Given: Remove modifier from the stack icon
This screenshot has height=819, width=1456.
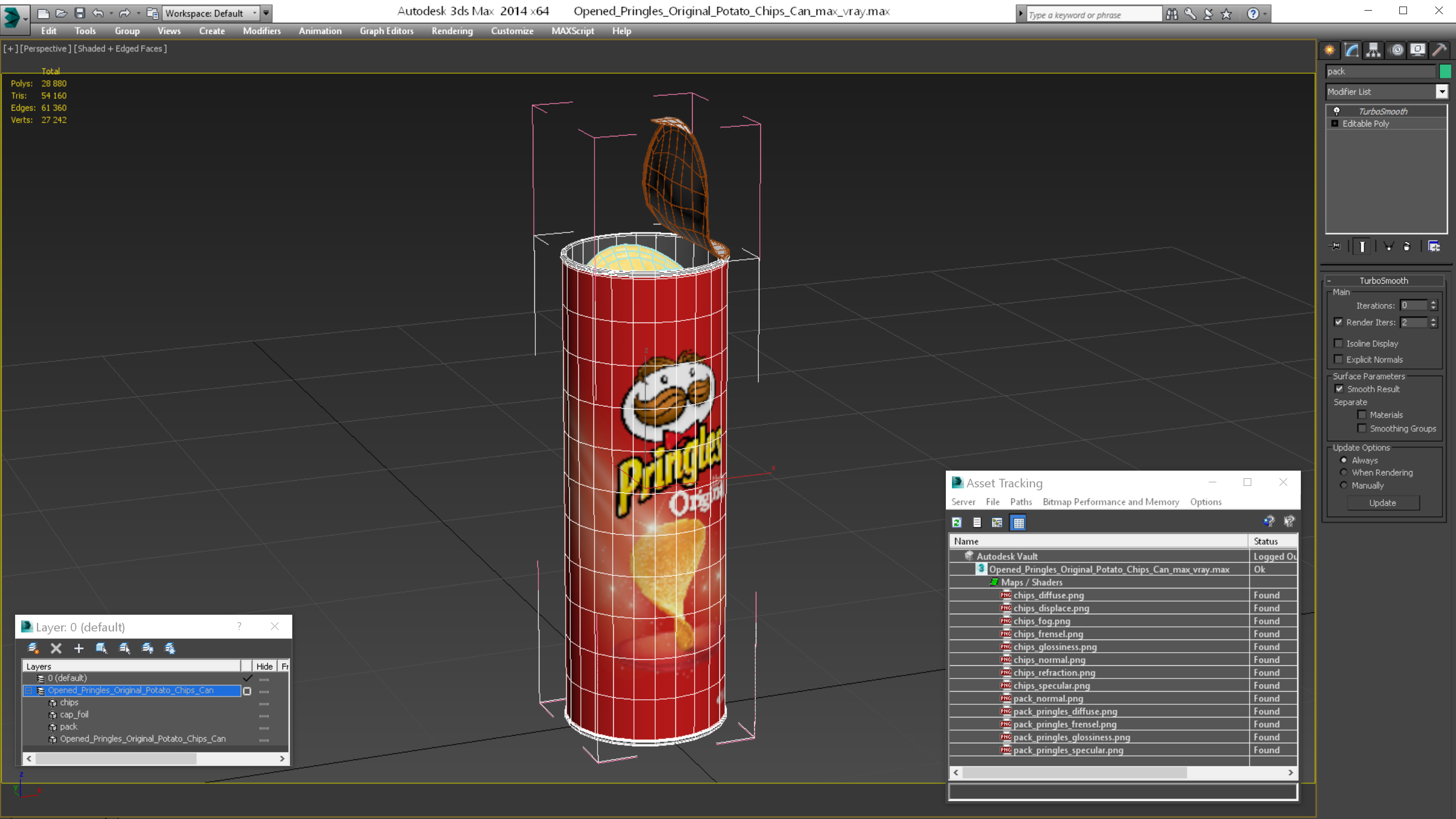Looking at the screenshot, I should click(1407, 246).
